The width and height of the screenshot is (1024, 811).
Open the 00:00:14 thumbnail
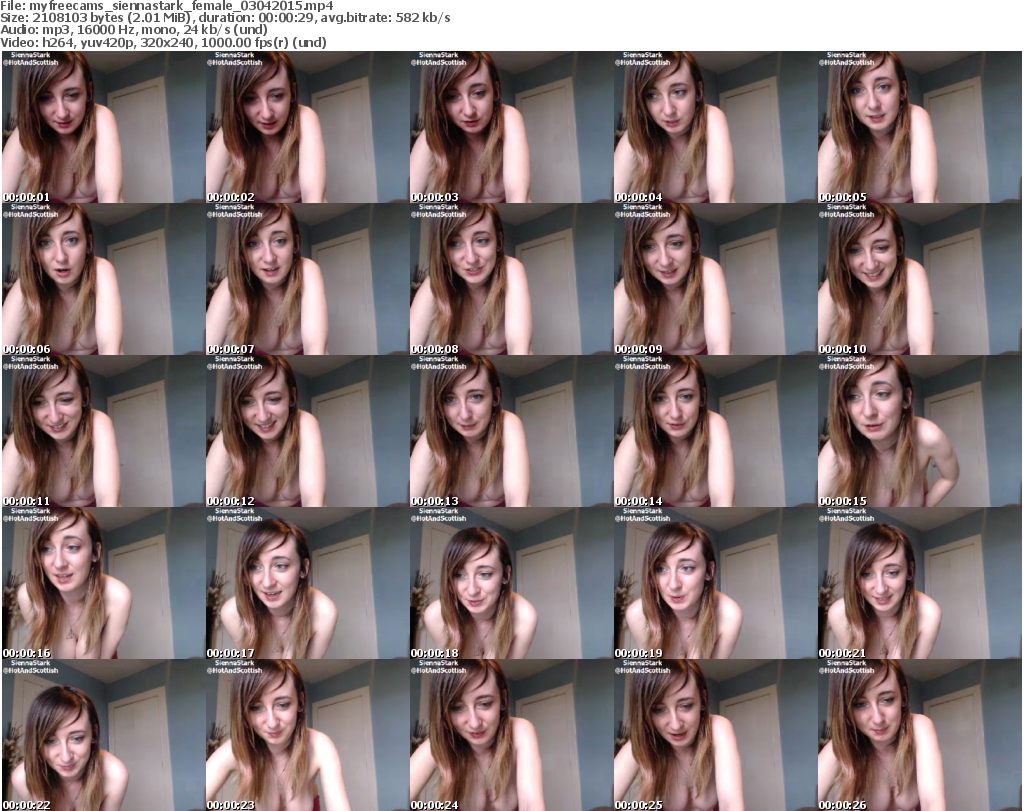(x=715, y=431)
